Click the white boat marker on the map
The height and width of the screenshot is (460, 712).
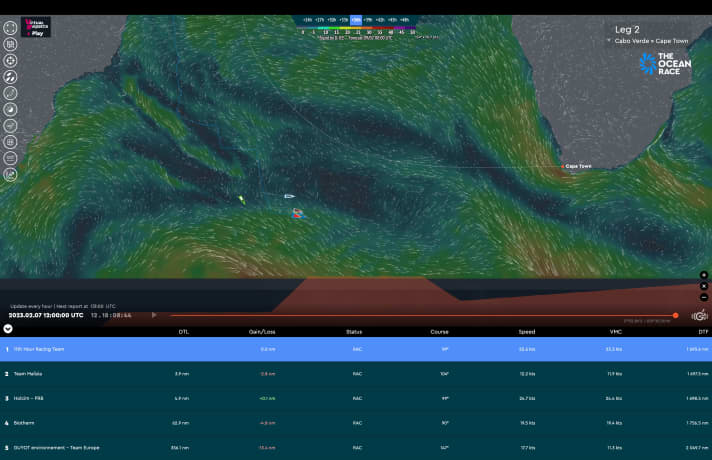tap(289, 196)
